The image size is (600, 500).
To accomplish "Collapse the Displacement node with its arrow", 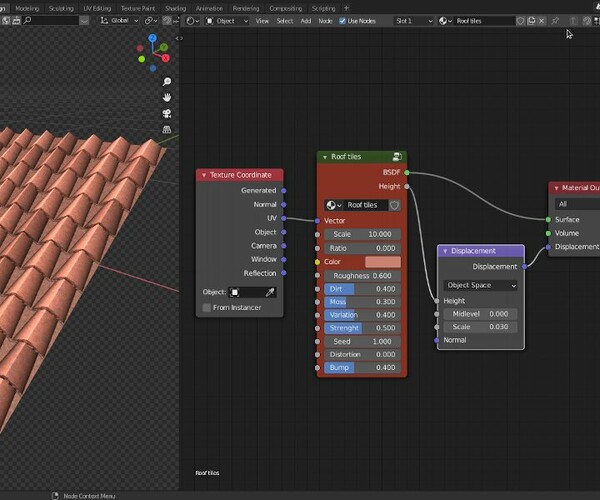I will tap(445, 251).
